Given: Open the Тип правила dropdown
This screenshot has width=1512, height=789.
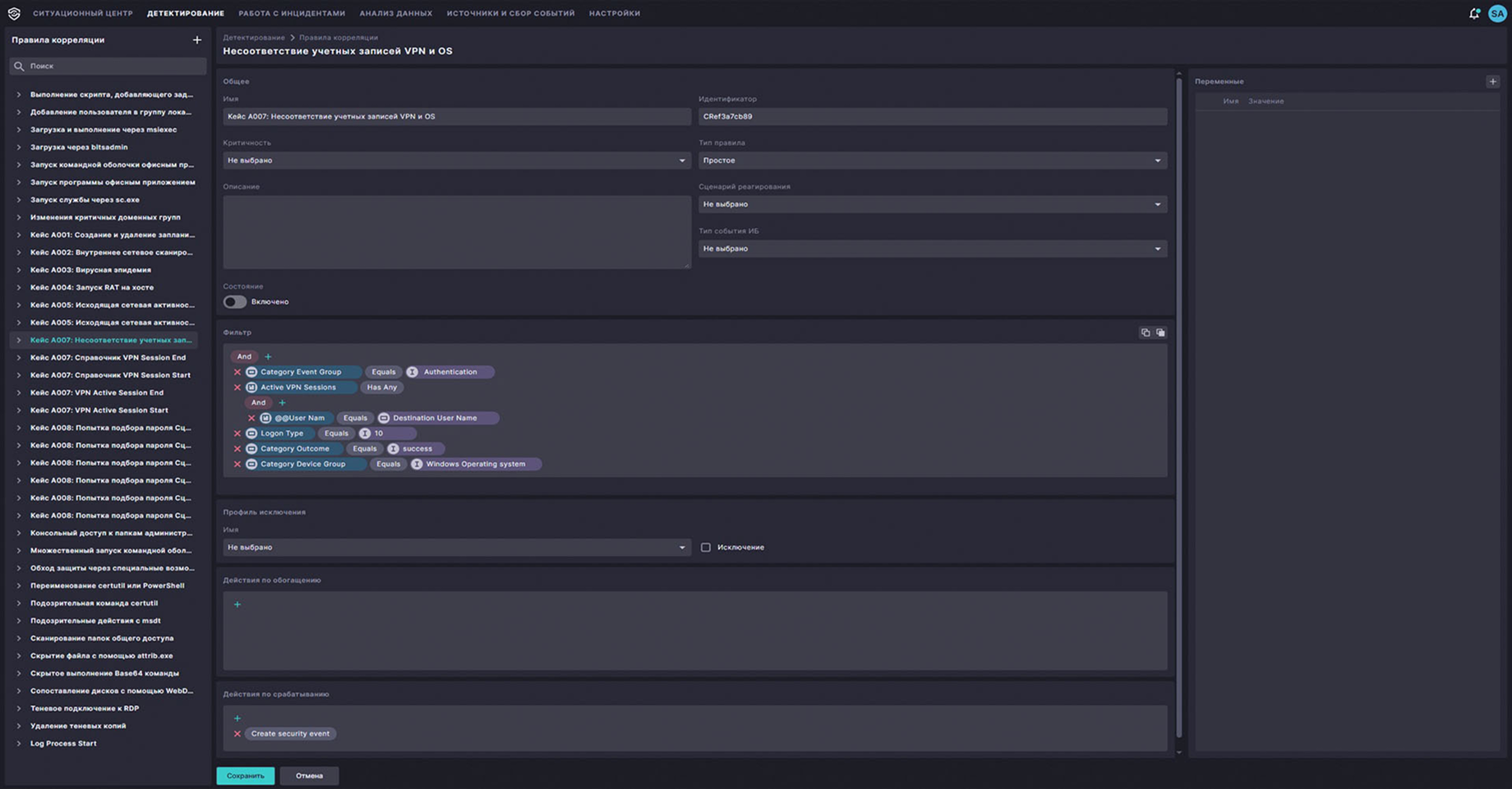Looking at the screenshot, I should click(x=932, y=160).
